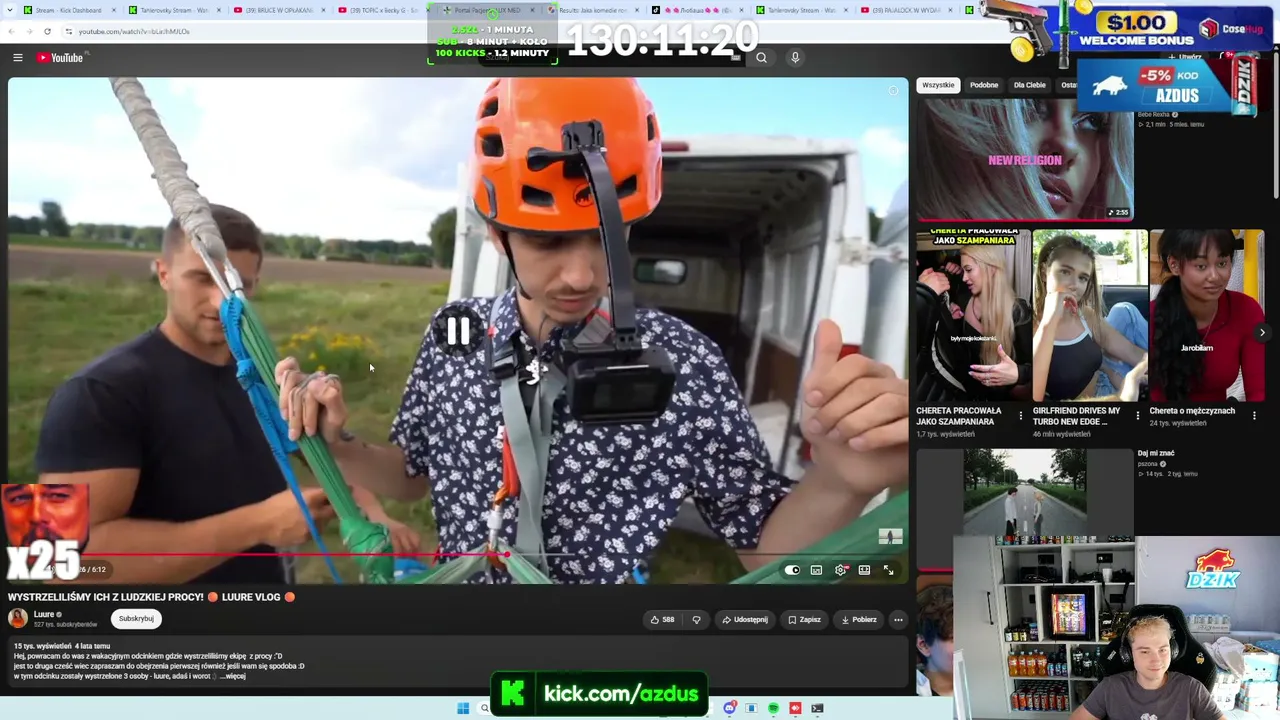Toggle the autoplay switch in the player
The image size is (1280, 720).
tap(792, 570)
